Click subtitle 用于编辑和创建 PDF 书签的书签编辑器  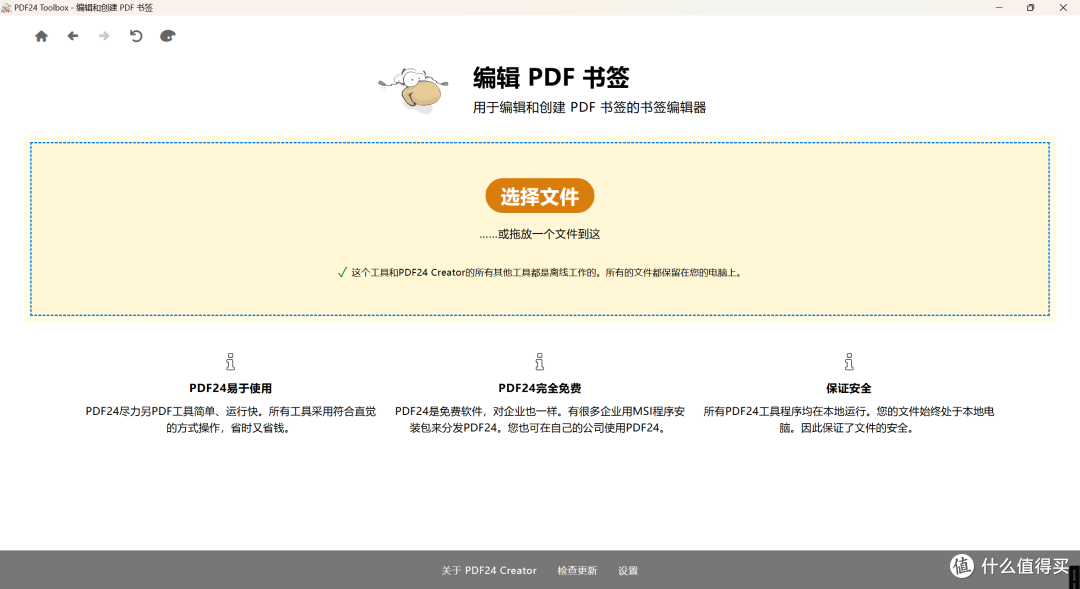click(x=590, y=107)
